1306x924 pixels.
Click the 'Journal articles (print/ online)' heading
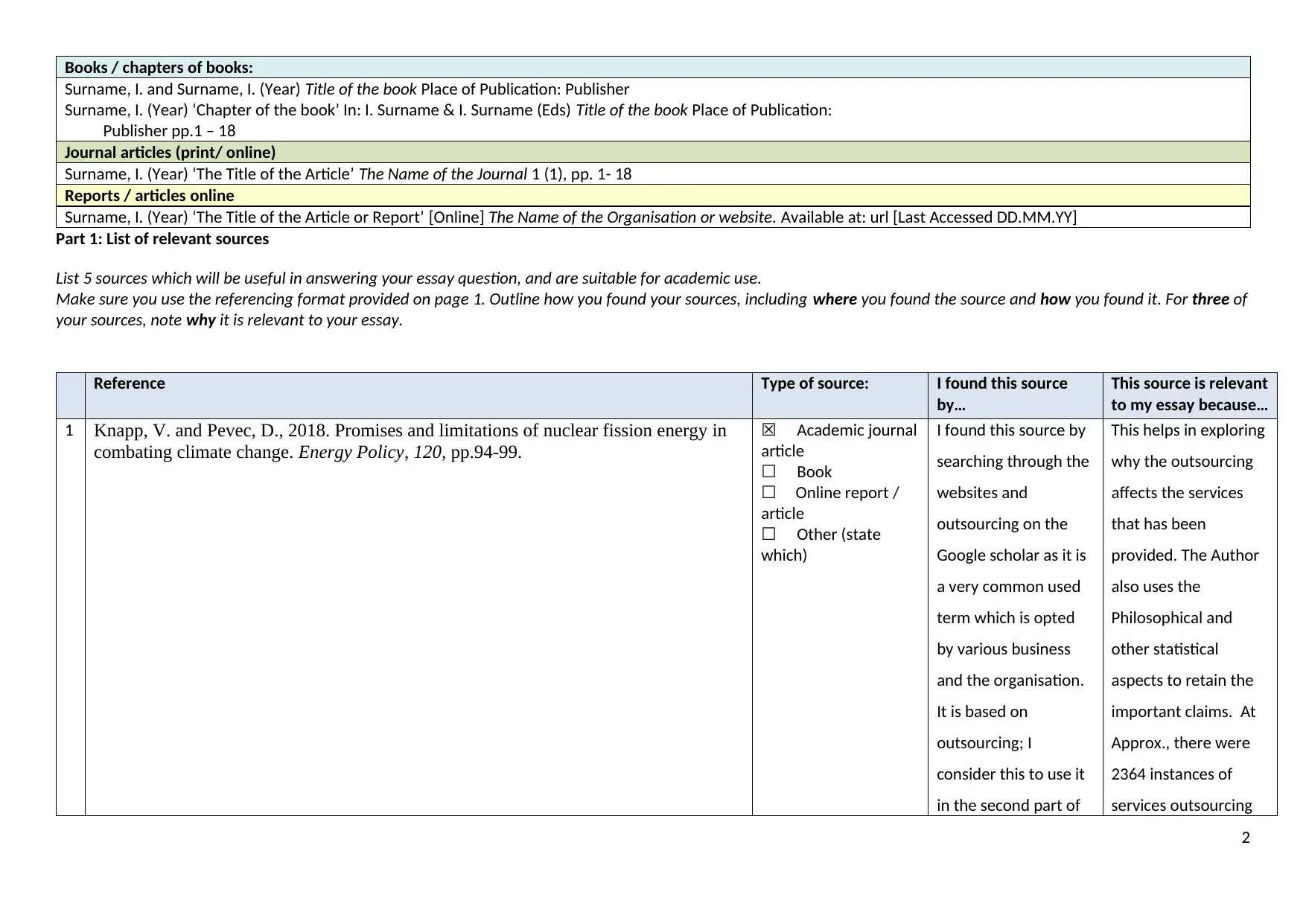170,153
